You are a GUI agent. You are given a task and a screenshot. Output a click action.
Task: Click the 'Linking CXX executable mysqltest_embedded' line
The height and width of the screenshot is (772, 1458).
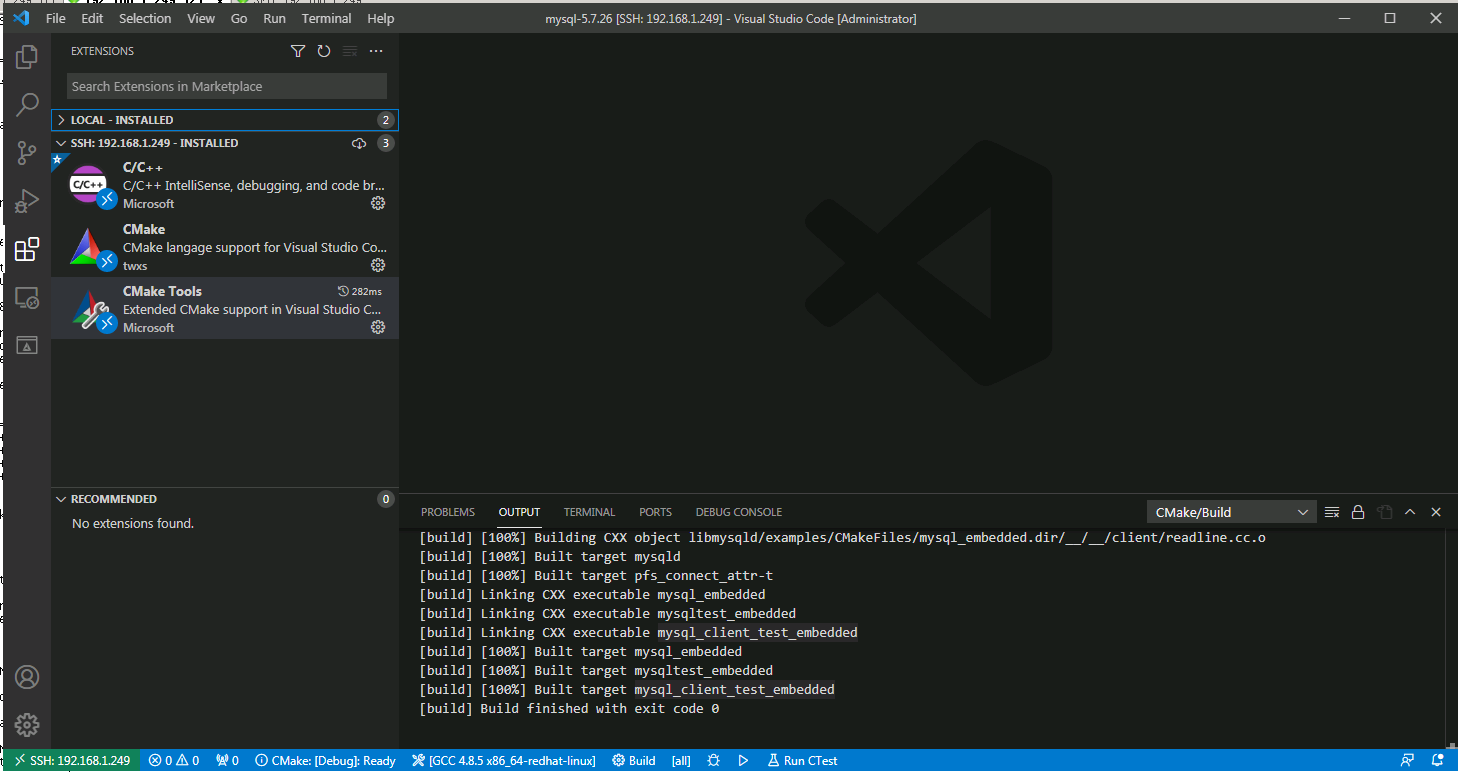click(608, 613)
